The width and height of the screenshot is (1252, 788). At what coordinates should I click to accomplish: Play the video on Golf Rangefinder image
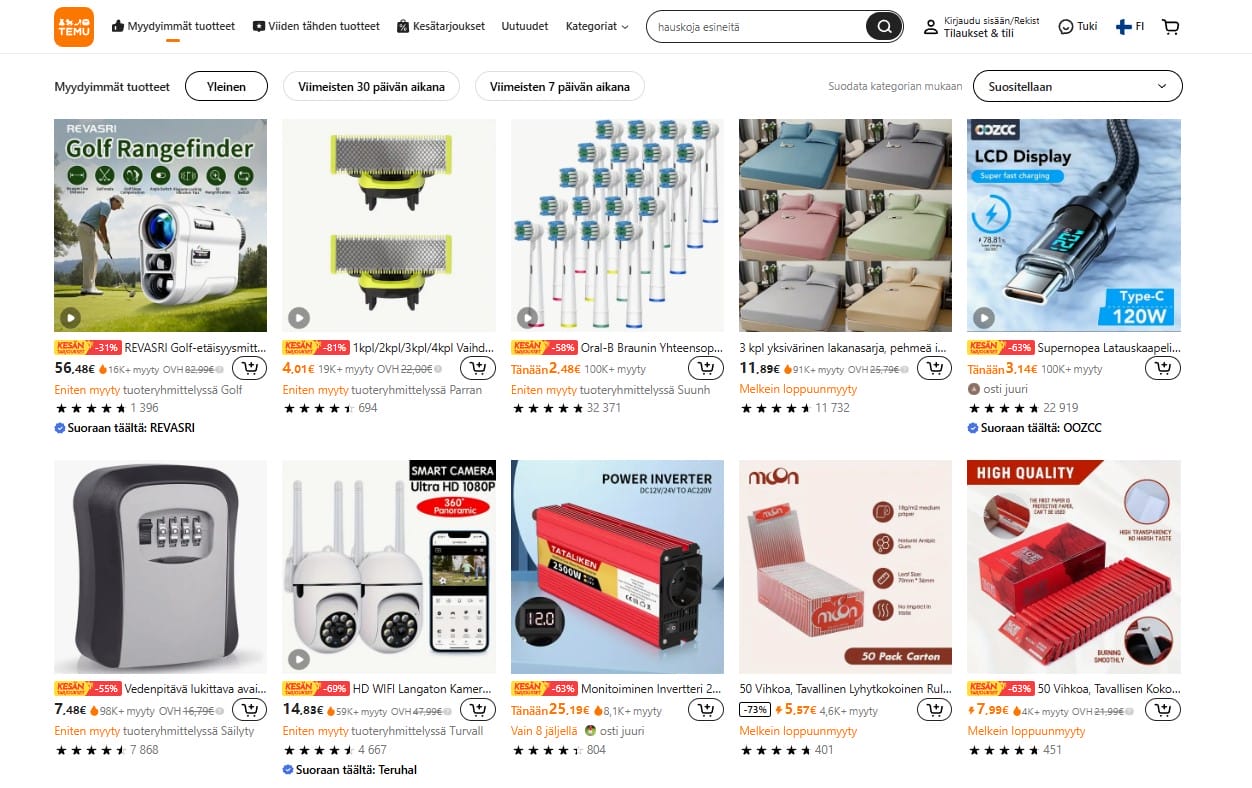70,318
